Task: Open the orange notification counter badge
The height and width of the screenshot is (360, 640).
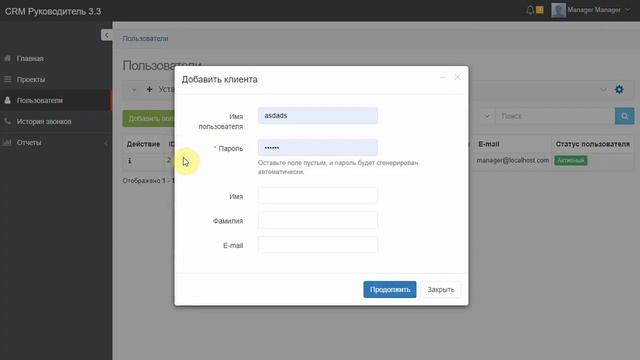Action: coord(540,10)
